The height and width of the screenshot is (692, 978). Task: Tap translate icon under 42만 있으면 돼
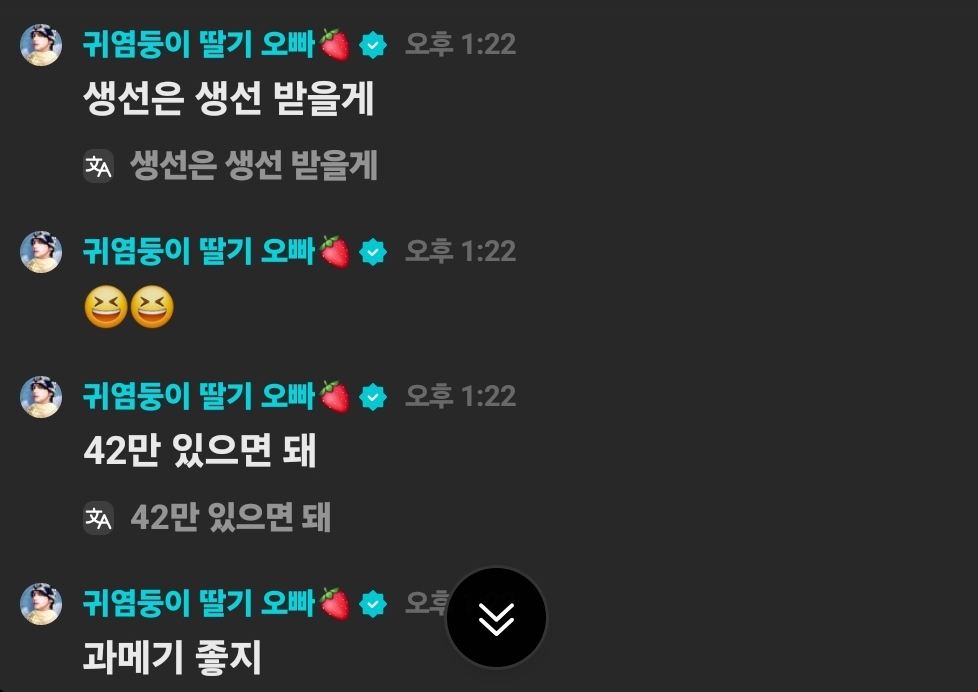pos(99,518)
